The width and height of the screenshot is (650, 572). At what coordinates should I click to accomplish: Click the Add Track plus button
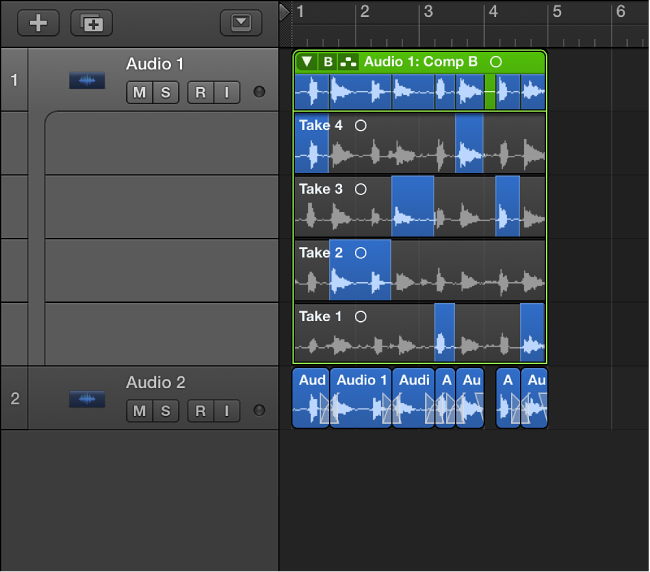coord(38,23)
